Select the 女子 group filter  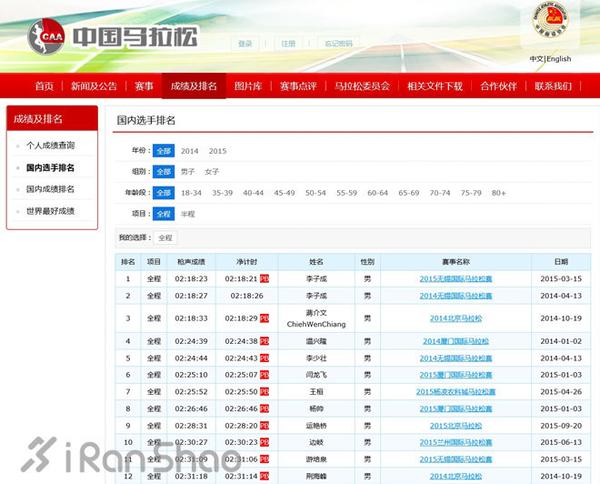pyautogui.click(x=212, y=172)
